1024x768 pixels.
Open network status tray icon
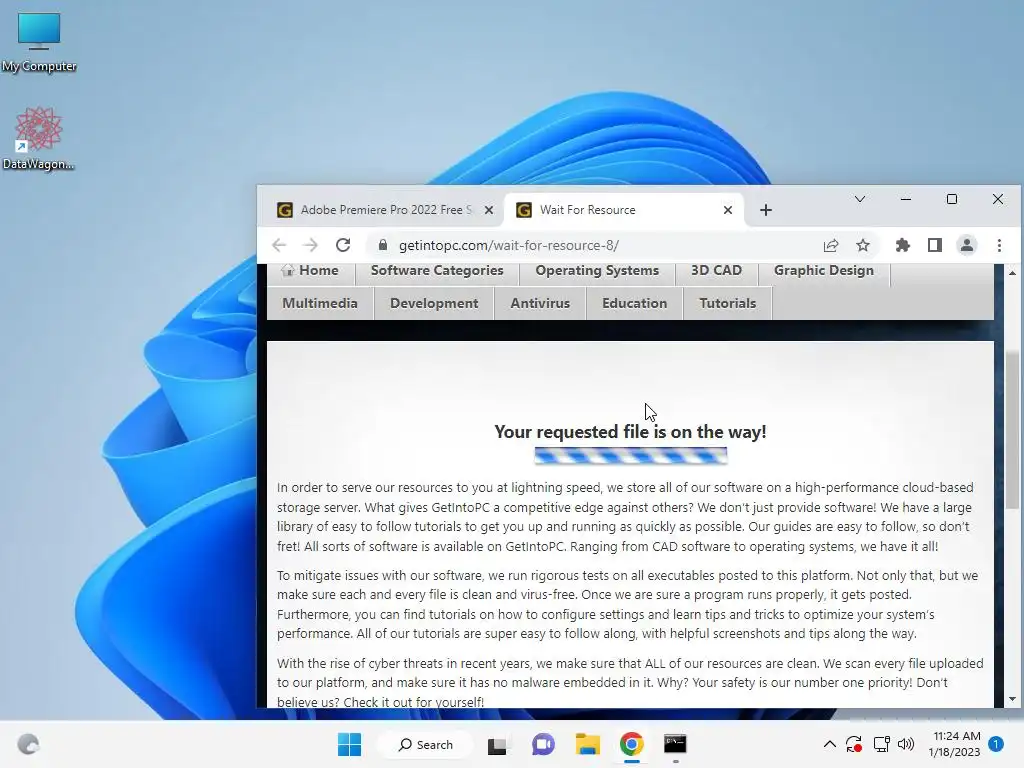pyautogui.click(x=882, y=744)
